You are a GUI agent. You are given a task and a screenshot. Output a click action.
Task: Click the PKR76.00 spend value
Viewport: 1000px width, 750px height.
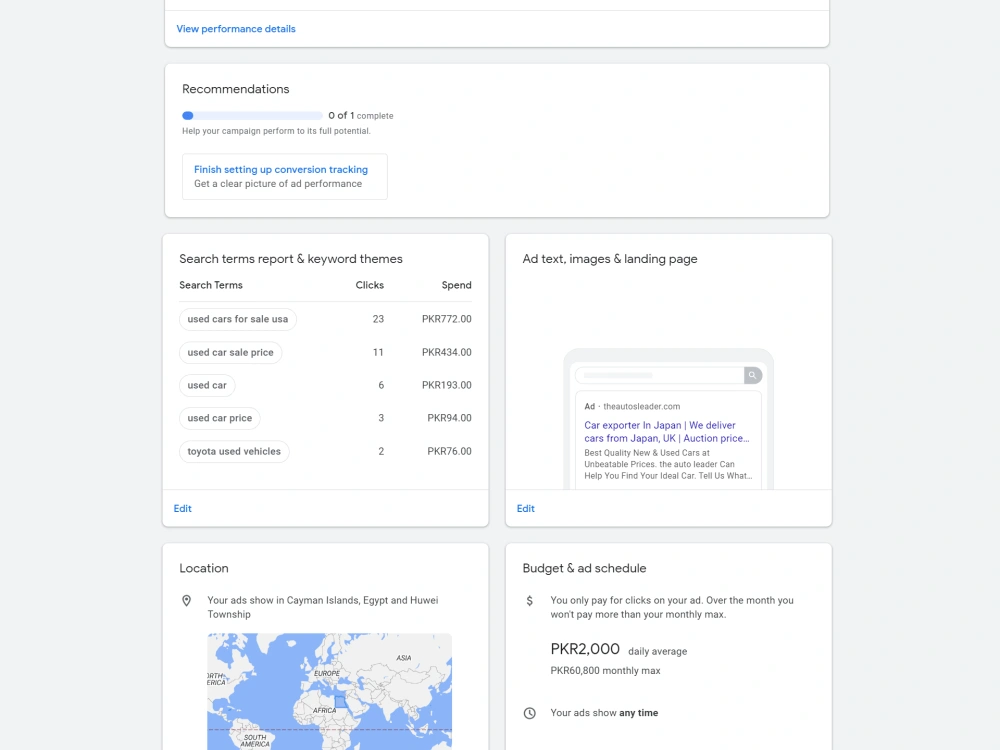pos(450,452)
